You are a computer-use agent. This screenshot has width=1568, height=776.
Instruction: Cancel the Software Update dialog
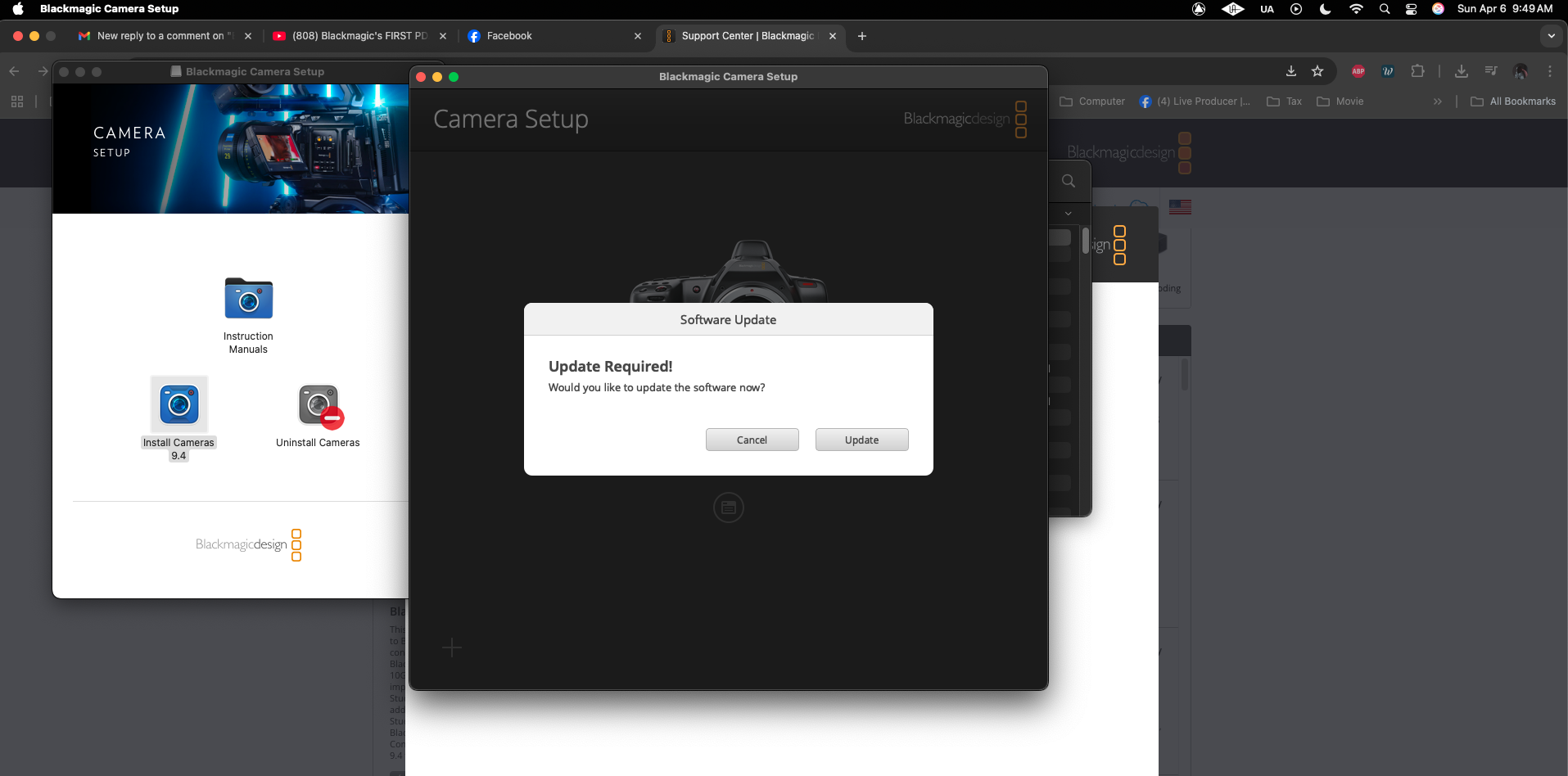click(752, 440)
